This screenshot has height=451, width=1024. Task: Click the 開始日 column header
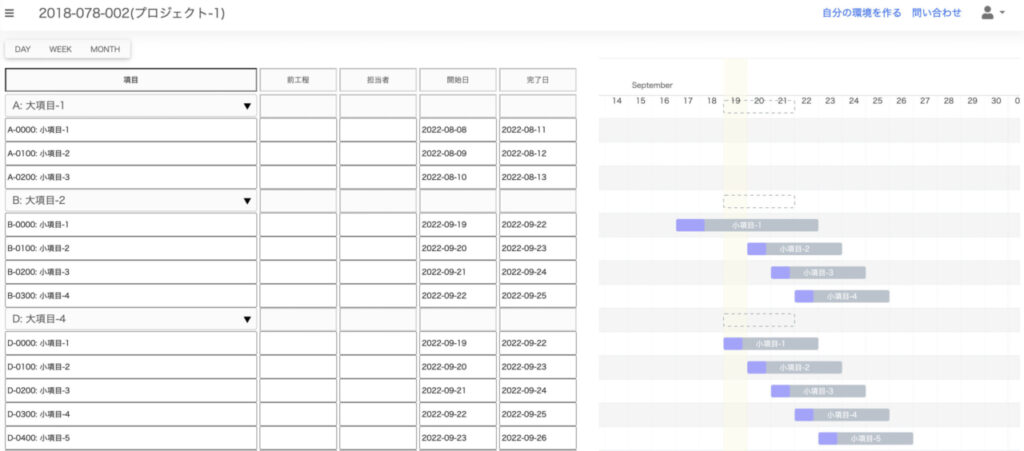click(x=458, y=80)
